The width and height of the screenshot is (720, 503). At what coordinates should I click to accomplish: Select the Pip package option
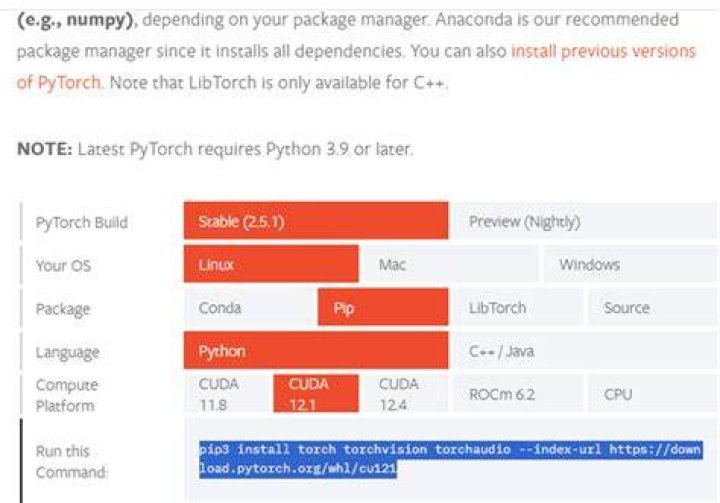pos(383,307)
